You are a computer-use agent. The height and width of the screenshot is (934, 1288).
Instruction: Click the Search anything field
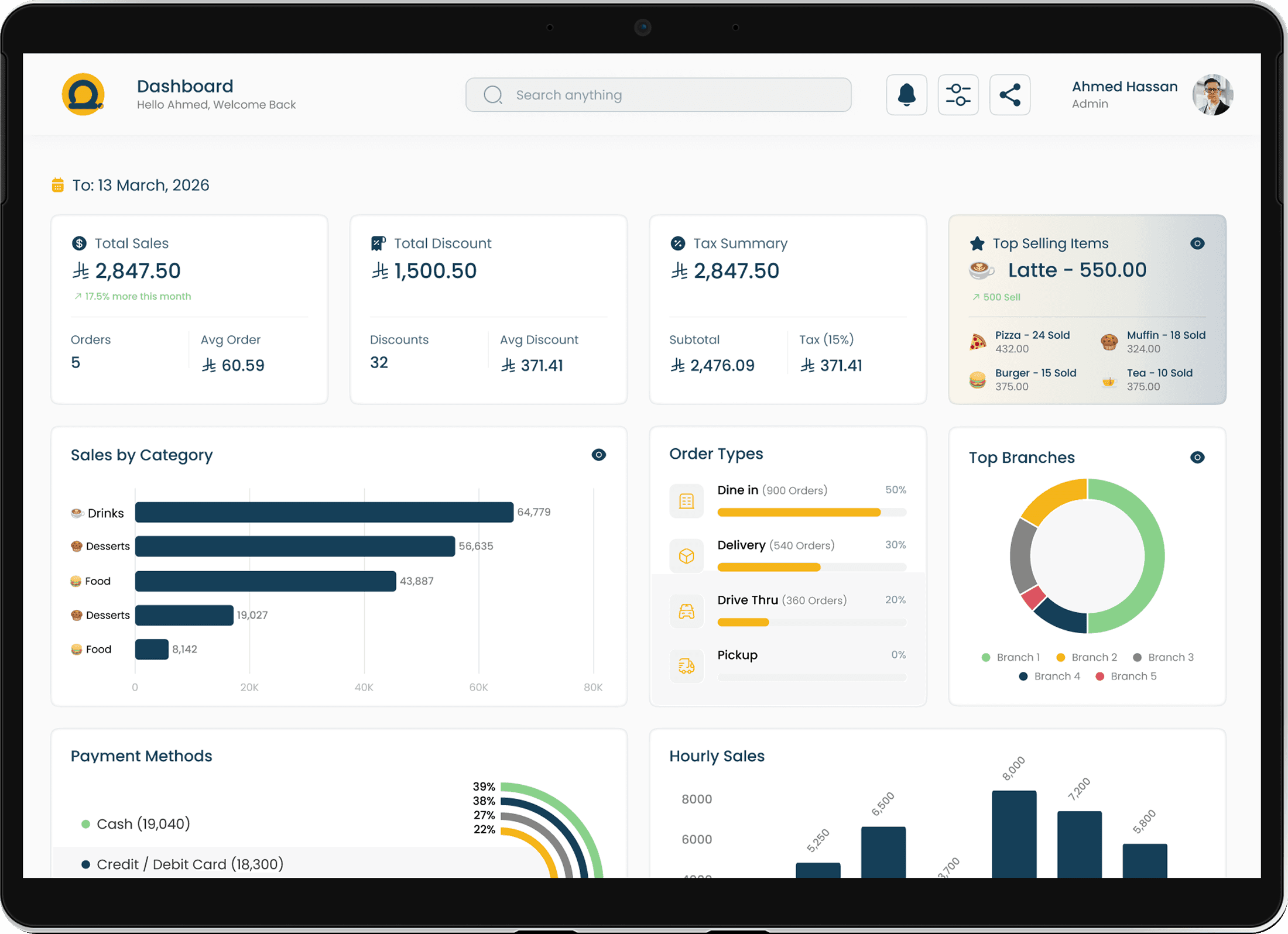(x=658, y=95)
